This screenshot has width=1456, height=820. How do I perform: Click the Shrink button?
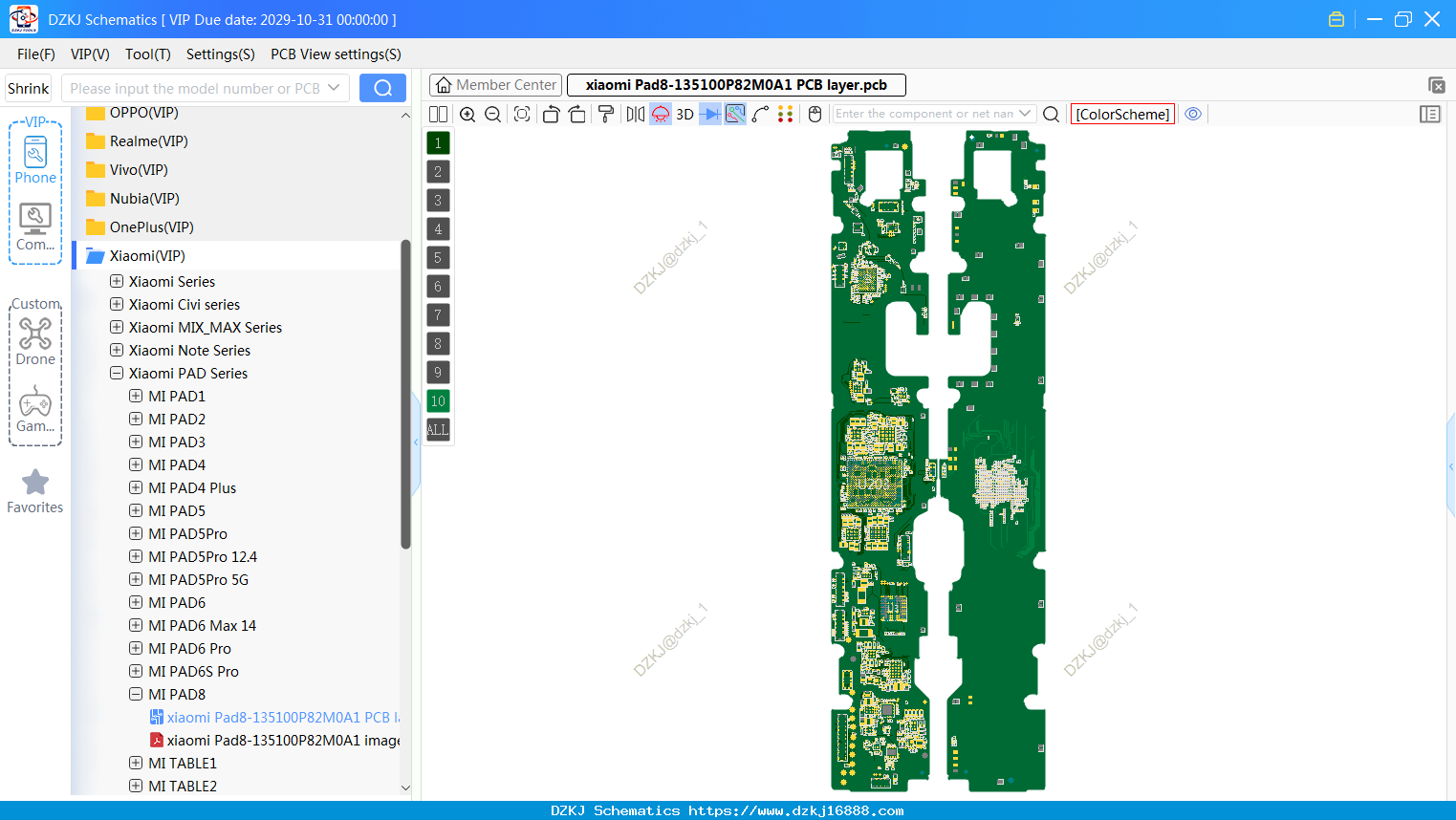point(28,88)
